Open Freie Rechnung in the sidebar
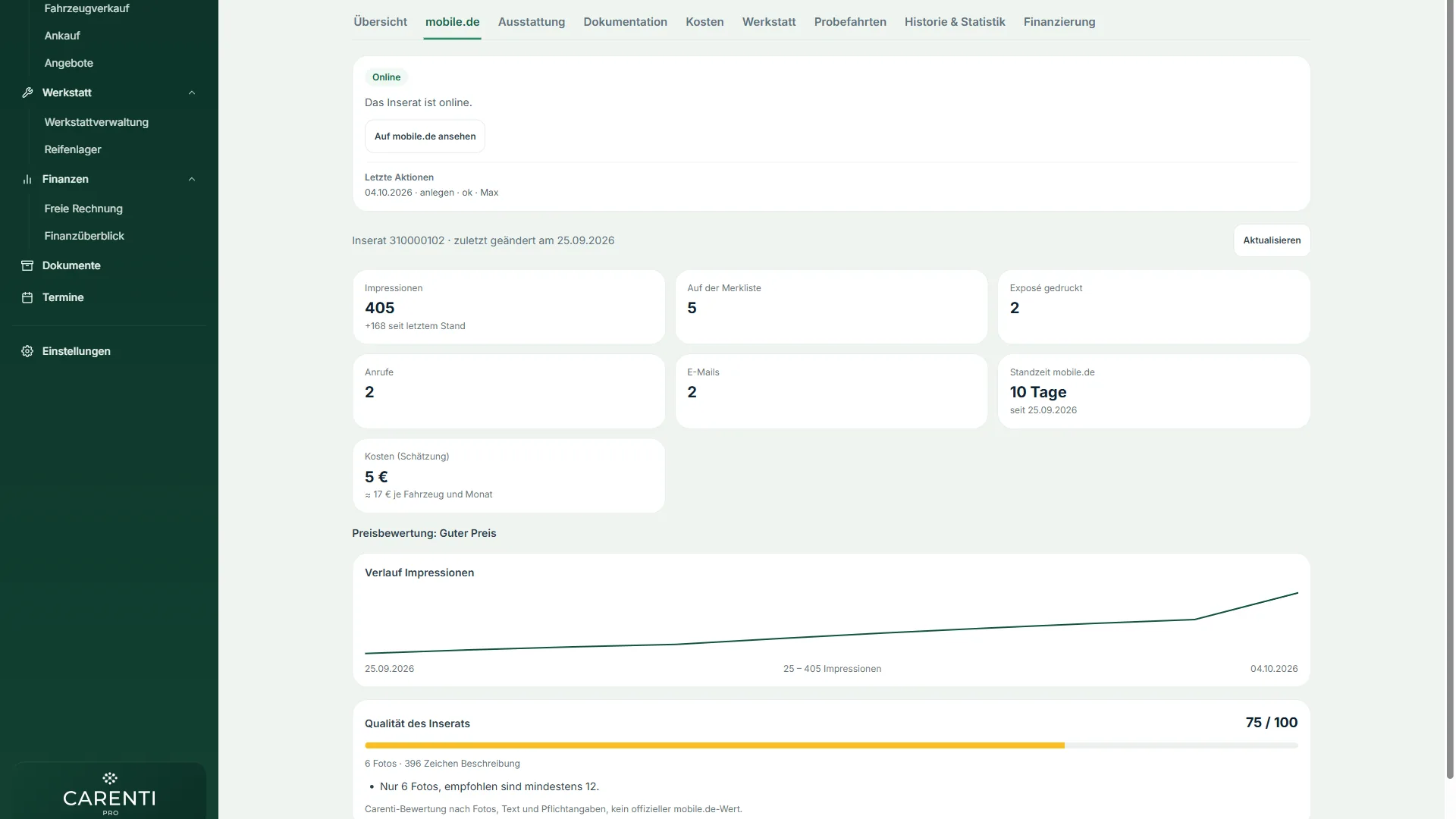Viewport: 1456px width, 819px height. 83,209
